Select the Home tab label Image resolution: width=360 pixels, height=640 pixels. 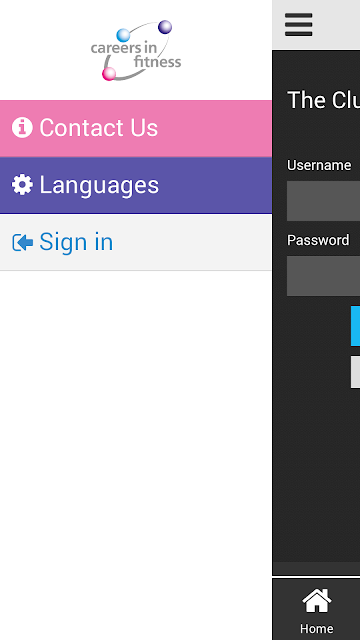316,628
